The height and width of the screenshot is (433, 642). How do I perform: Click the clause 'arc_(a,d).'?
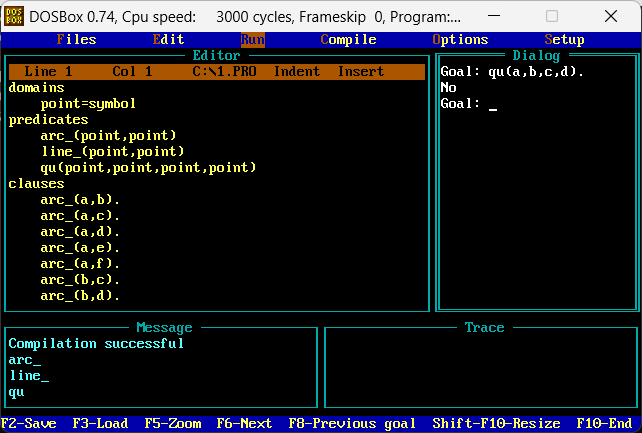coord(80,232)
